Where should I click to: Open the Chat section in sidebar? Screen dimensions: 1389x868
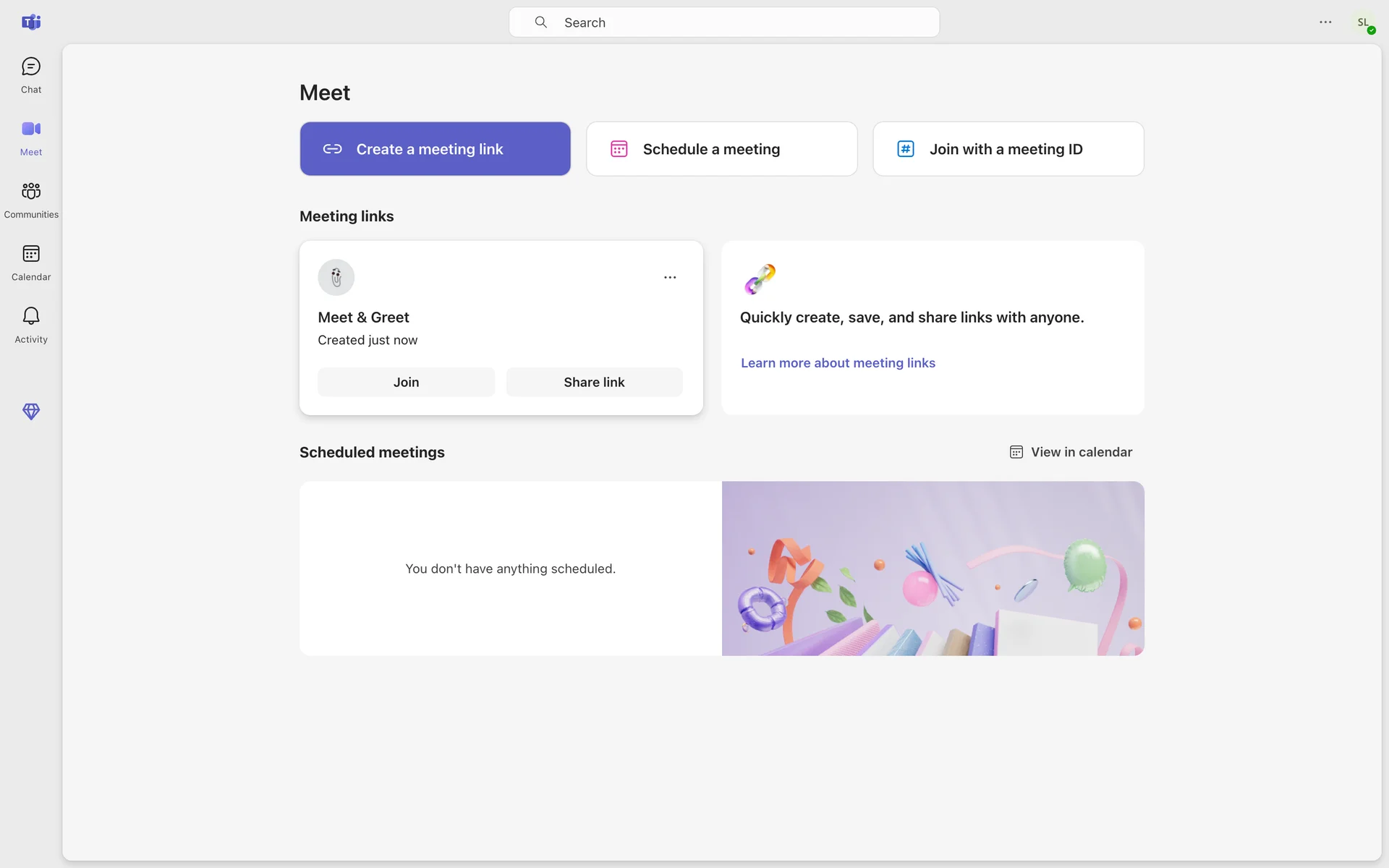coord(31,75)
